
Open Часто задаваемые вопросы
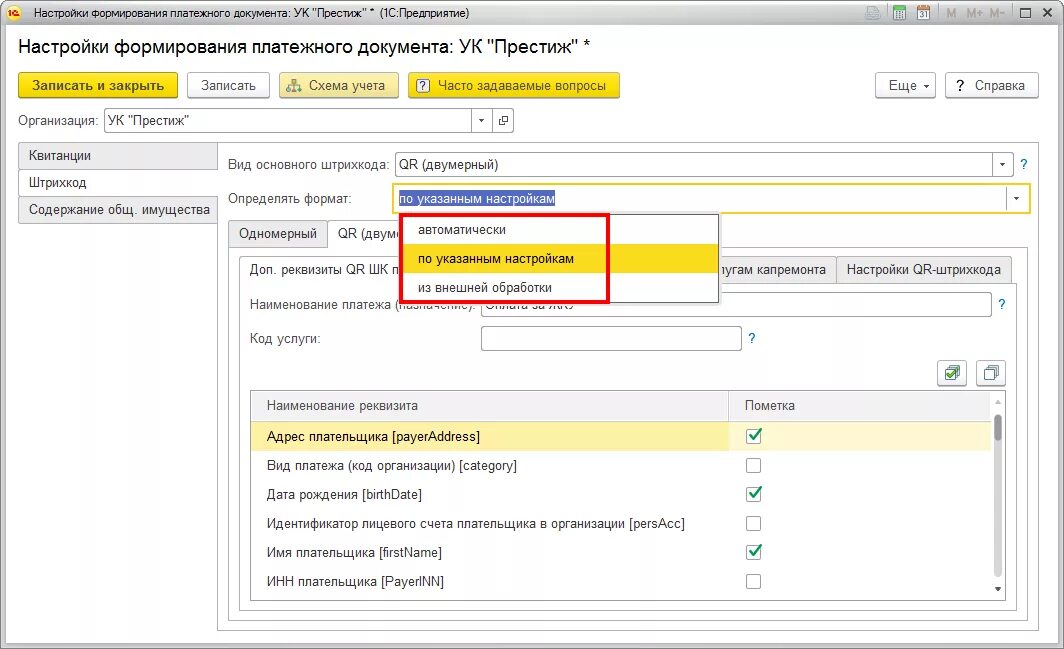coord(514,86)
